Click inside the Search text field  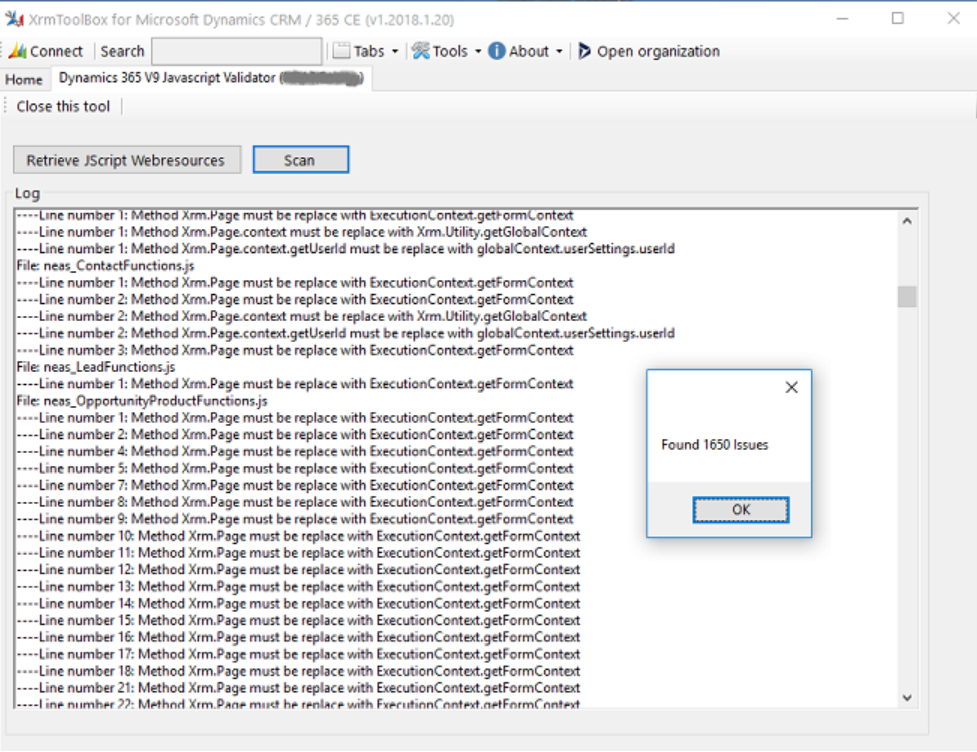coord(237,51)
